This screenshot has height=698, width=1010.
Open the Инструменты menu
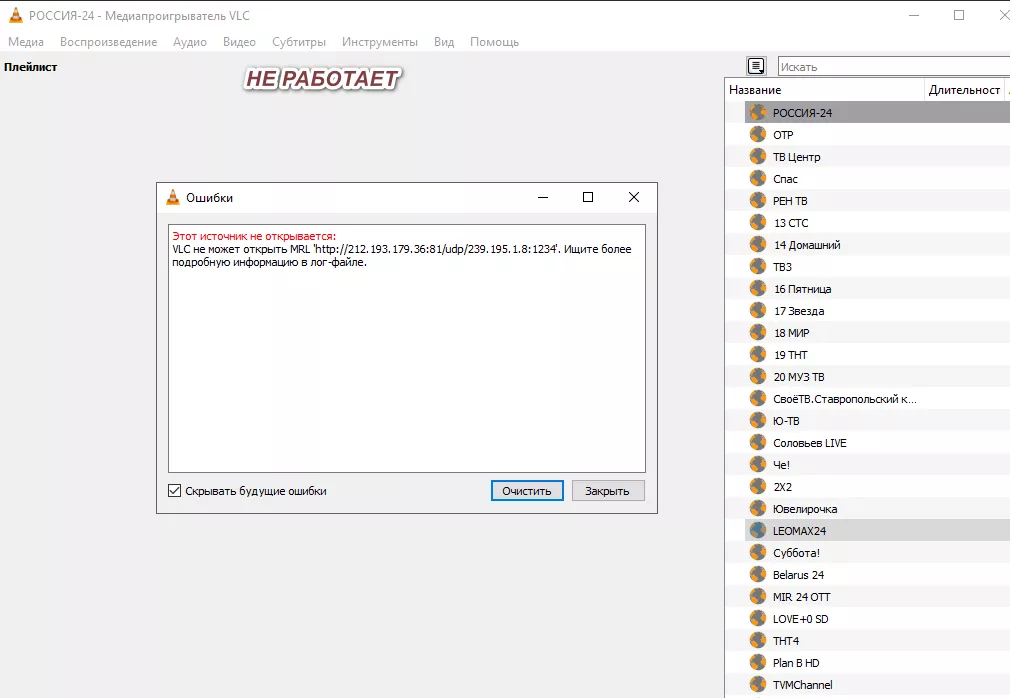click(380, 42)
